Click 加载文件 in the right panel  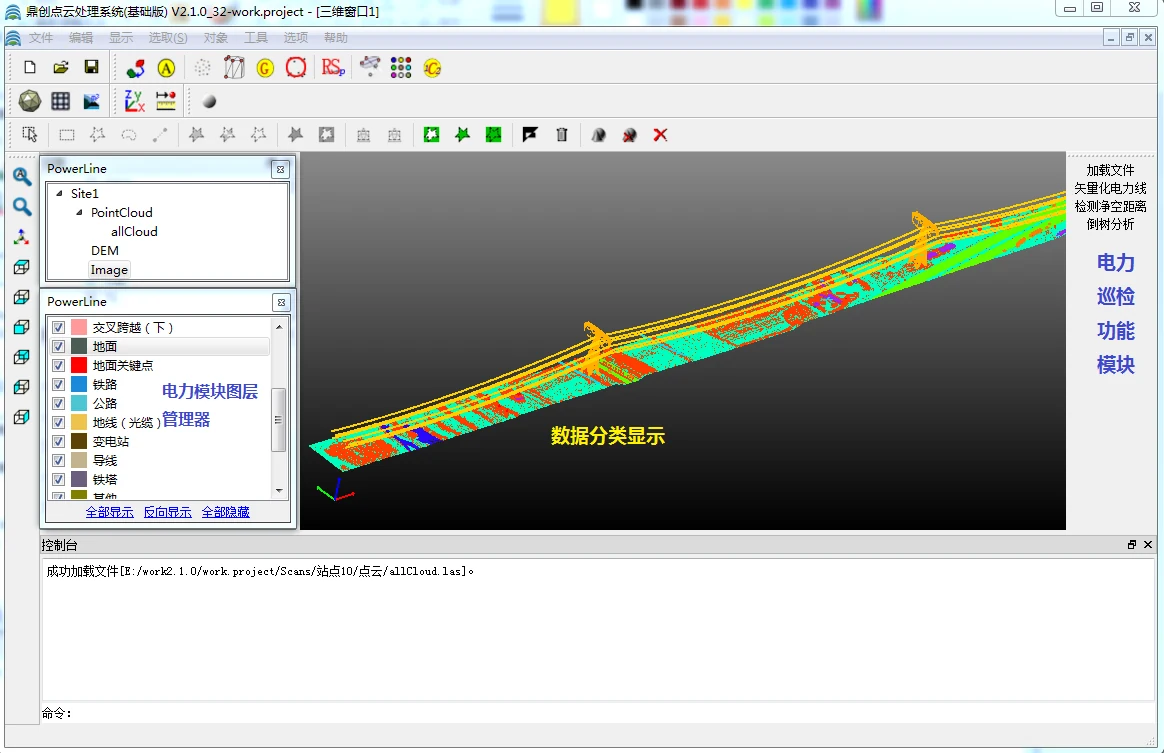point(1111,170)
